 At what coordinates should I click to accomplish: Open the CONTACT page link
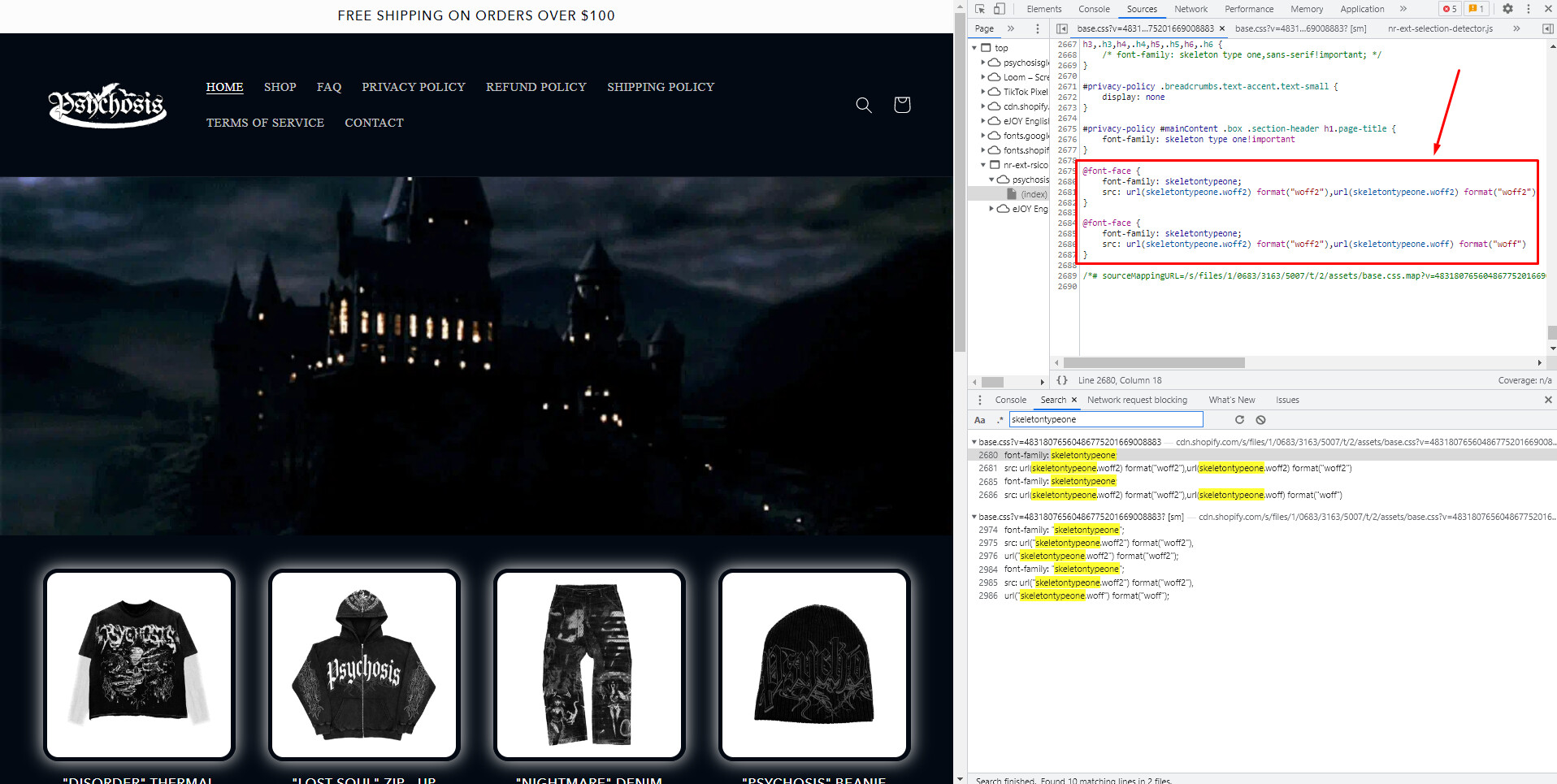[374, 123]
